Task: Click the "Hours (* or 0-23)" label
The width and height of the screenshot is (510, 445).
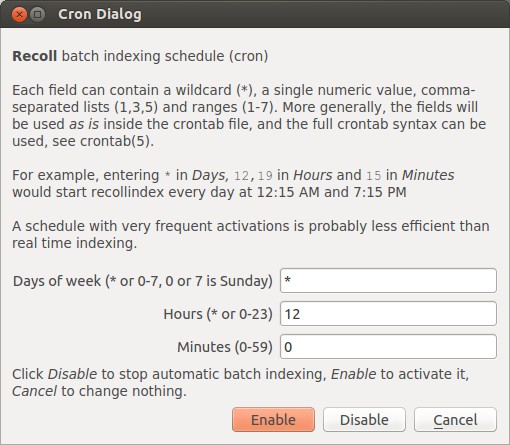Action: [x=218, y=314]
